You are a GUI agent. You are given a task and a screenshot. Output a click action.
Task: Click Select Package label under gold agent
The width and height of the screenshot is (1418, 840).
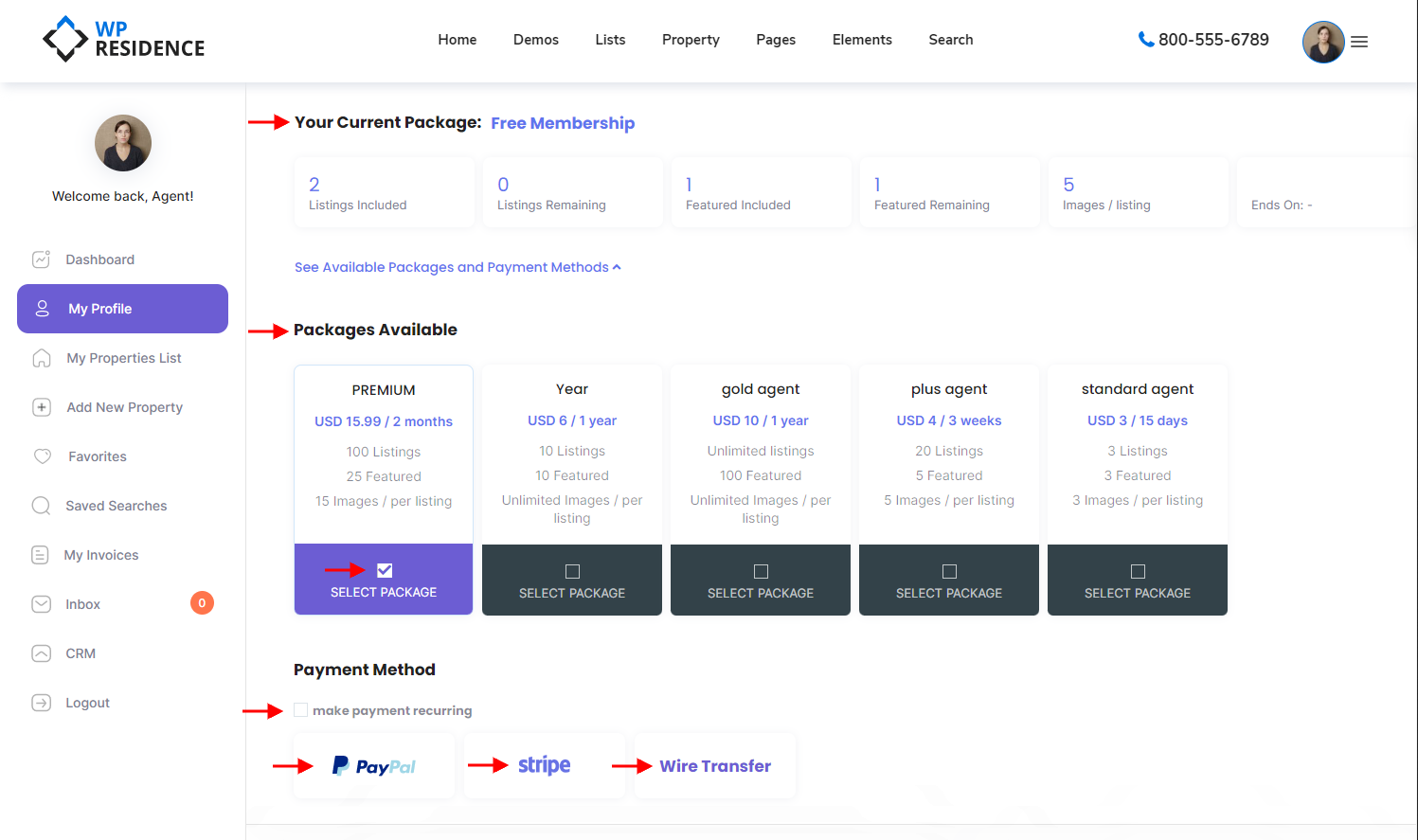[x=761, y=593]
